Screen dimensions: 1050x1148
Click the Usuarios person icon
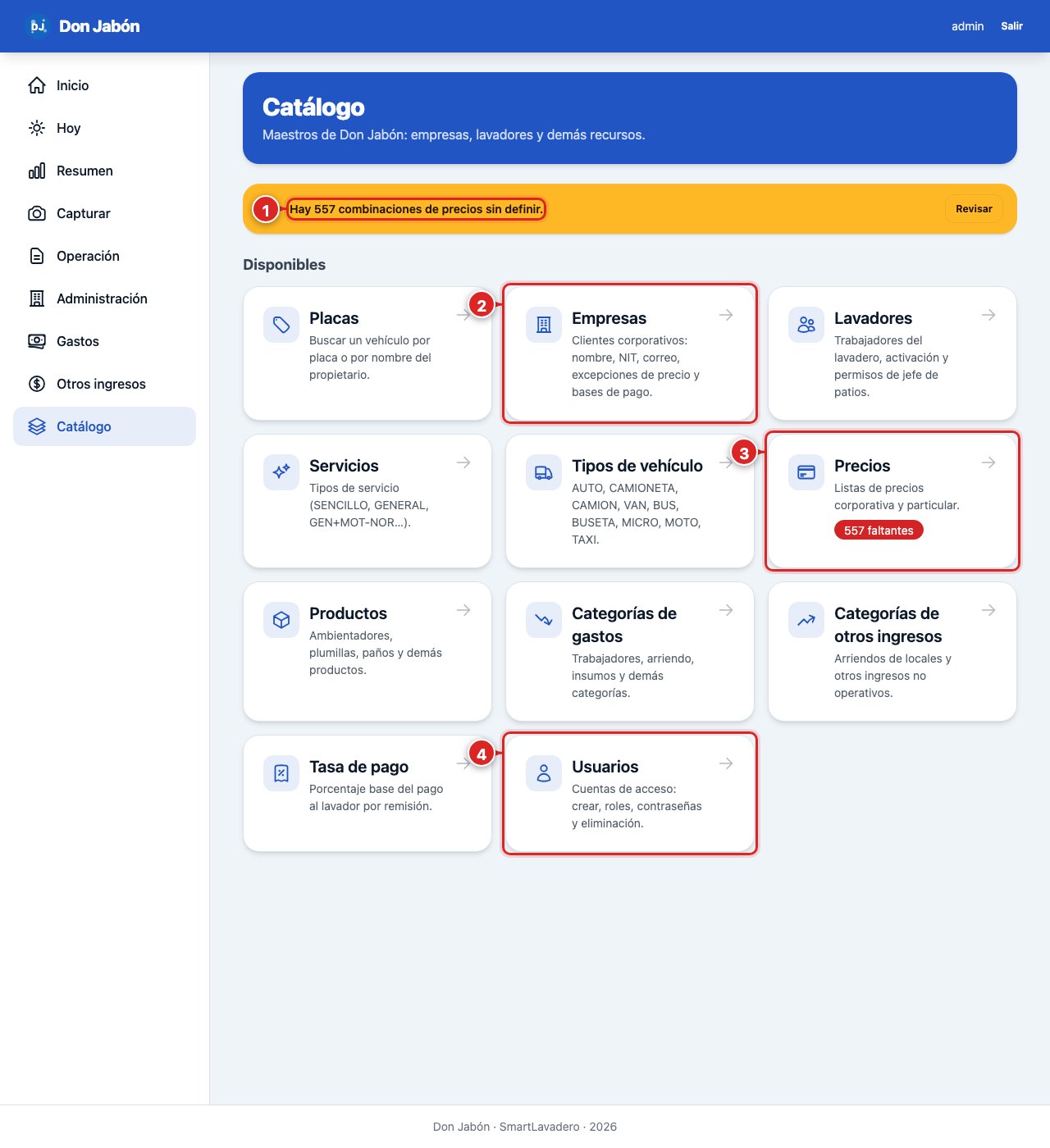tap(544, 773)
